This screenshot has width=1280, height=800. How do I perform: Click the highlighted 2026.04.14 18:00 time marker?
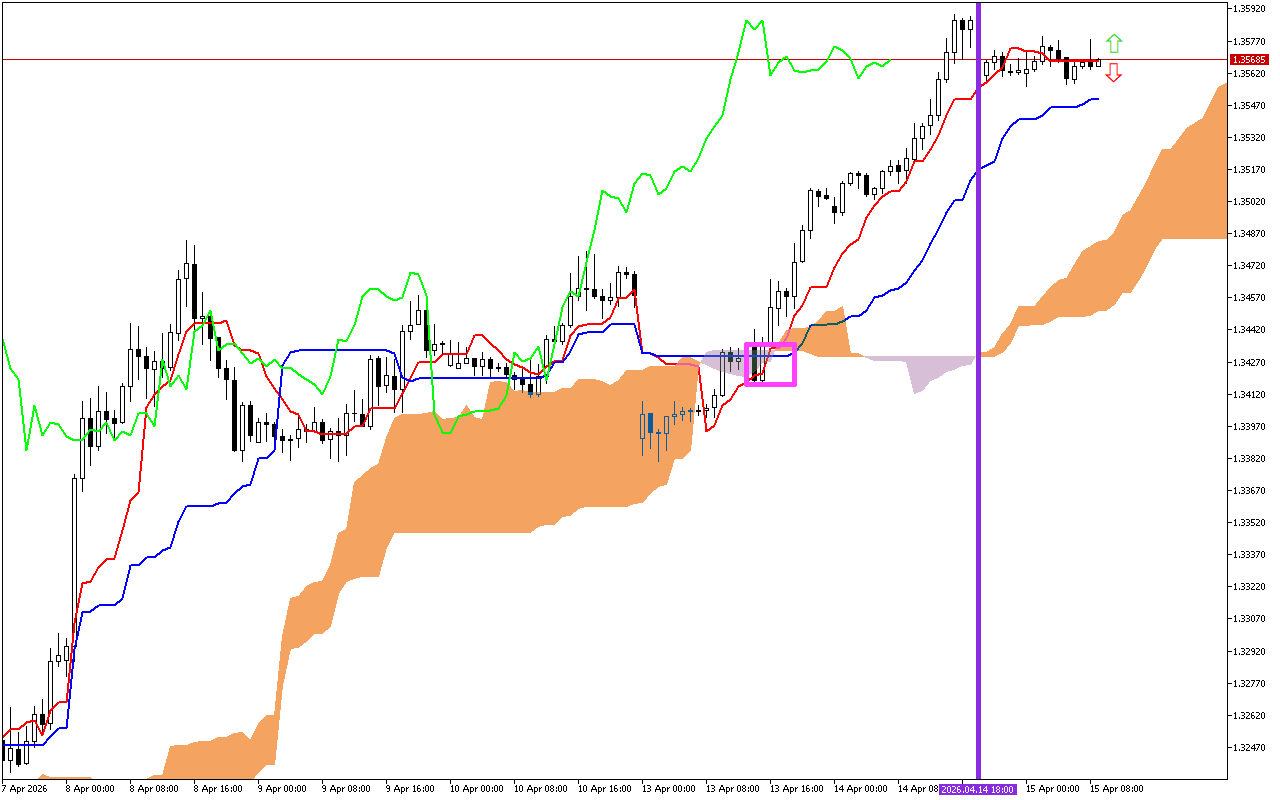pyautogui.click(x=978, y=789)
